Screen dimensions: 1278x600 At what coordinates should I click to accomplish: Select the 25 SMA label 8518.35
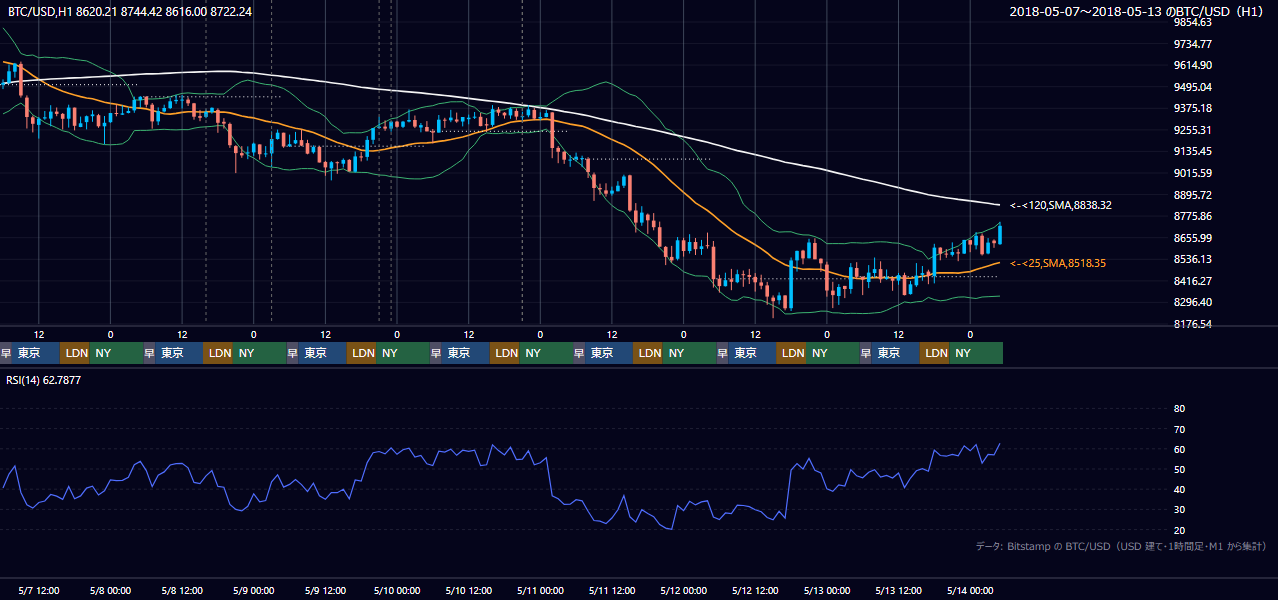tap(1058, 263)
